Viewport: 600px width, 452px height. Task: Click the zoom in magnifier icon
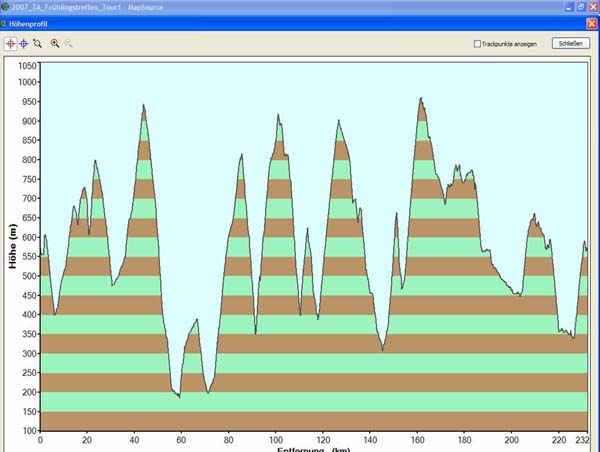coord(55,44)
